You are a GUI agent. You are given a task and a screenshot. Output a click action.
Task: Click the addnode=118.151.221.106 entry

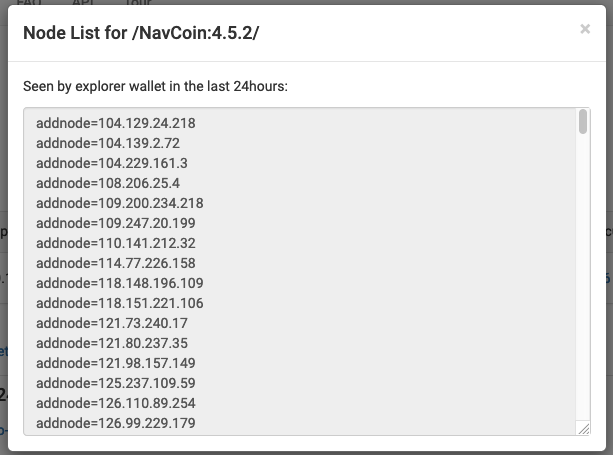(x=120, y=303)
